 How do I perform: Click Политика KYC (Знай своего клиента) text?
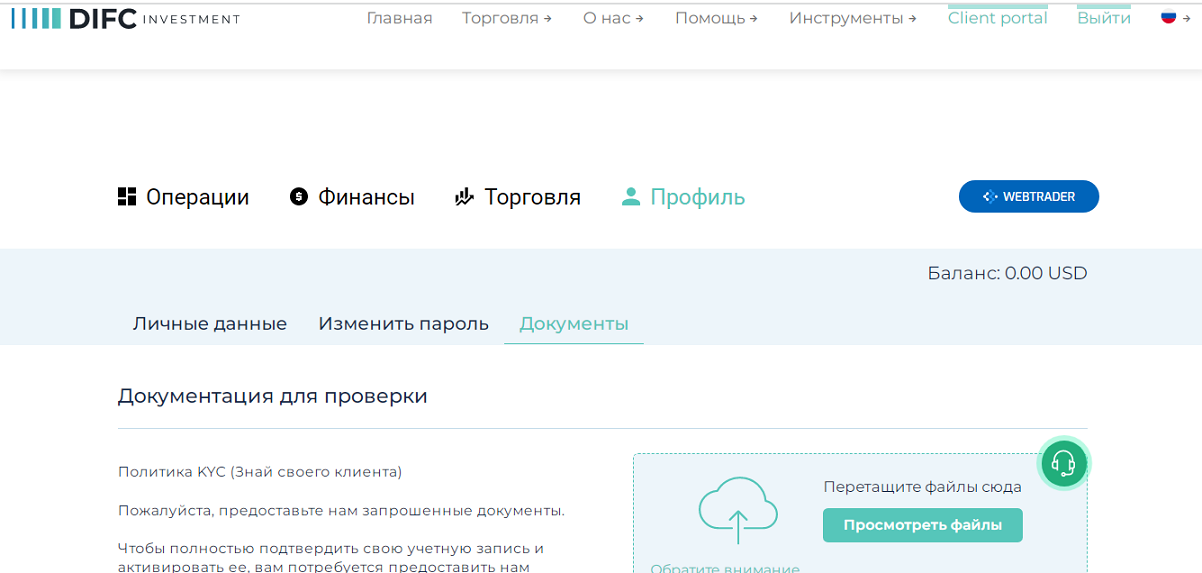pos(260,471)
